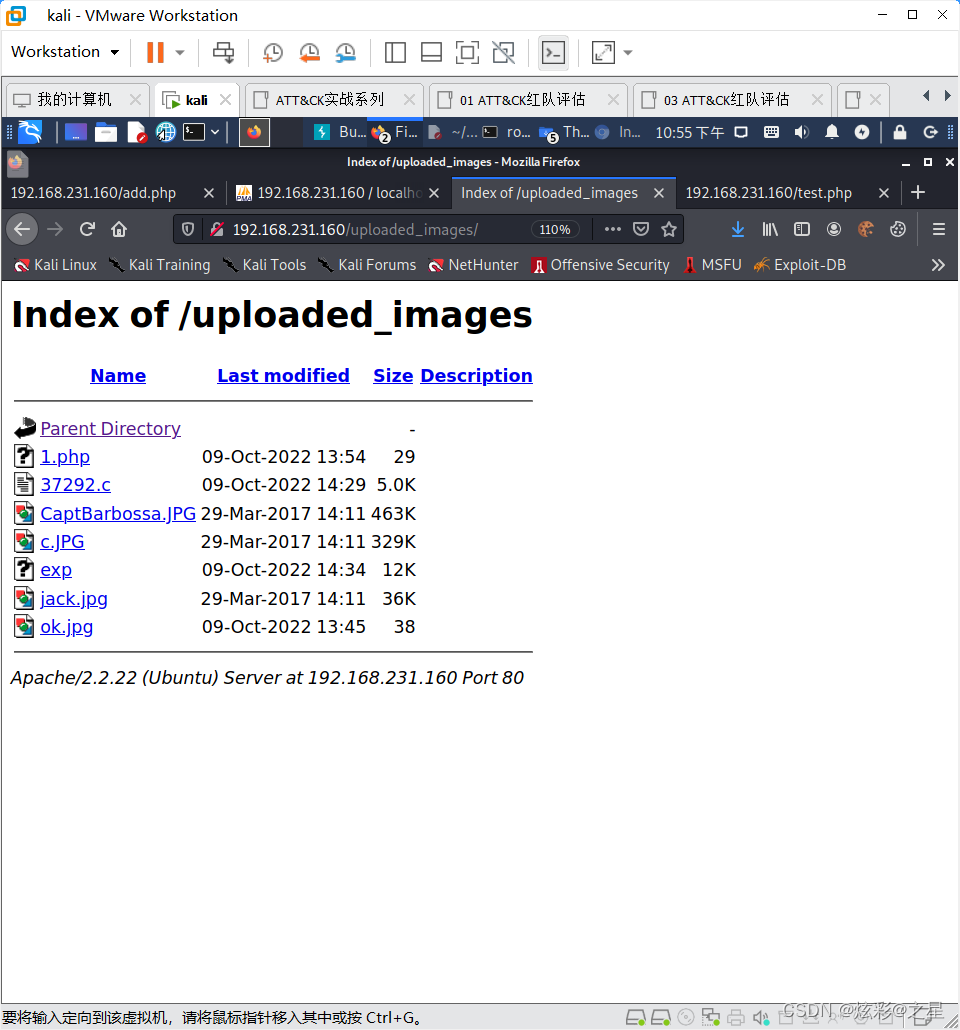
Task: Toggle the VMware library sidebar
Action: (395, 53)
